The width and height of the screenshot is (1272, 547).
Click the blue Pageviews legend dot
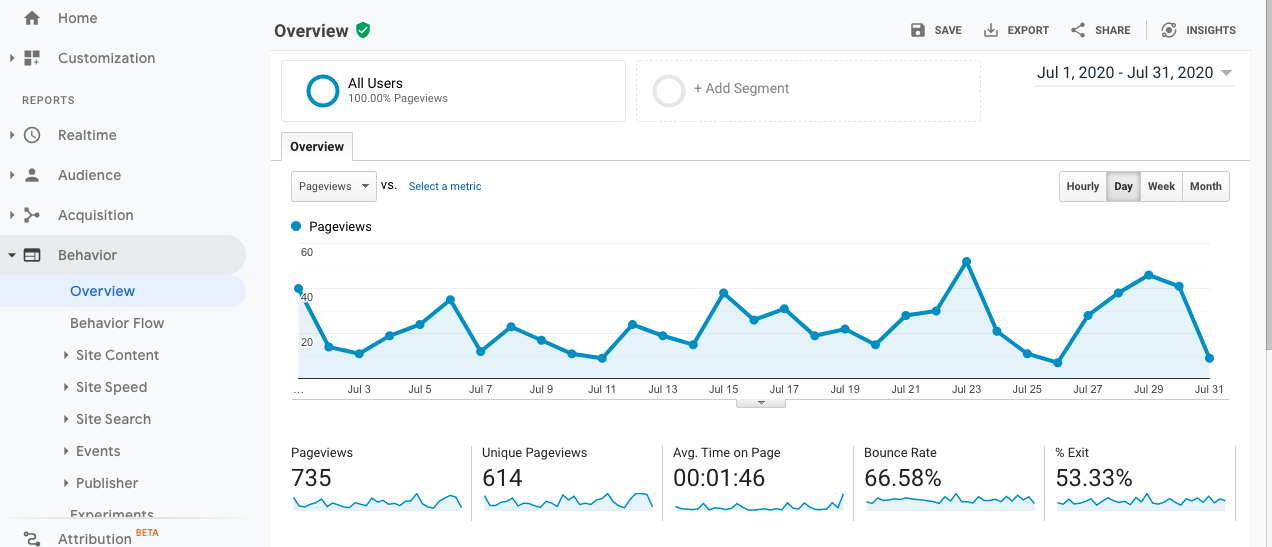pos(296,227)
